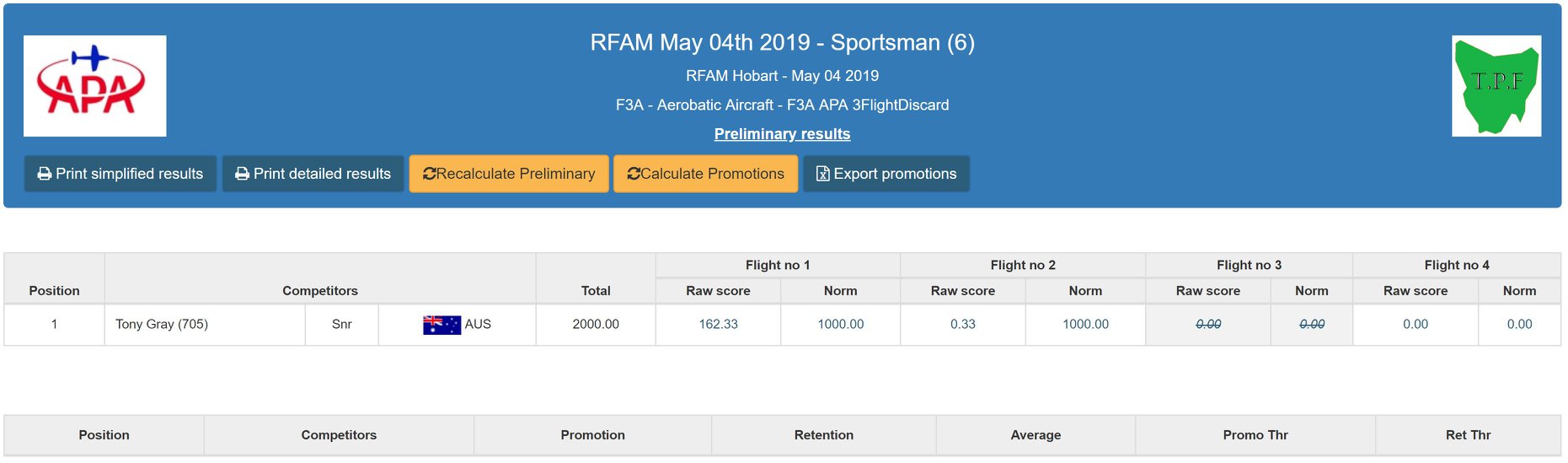
Task: Open Flight 2 raw score 0.33
Action: [x=962, y=324]
